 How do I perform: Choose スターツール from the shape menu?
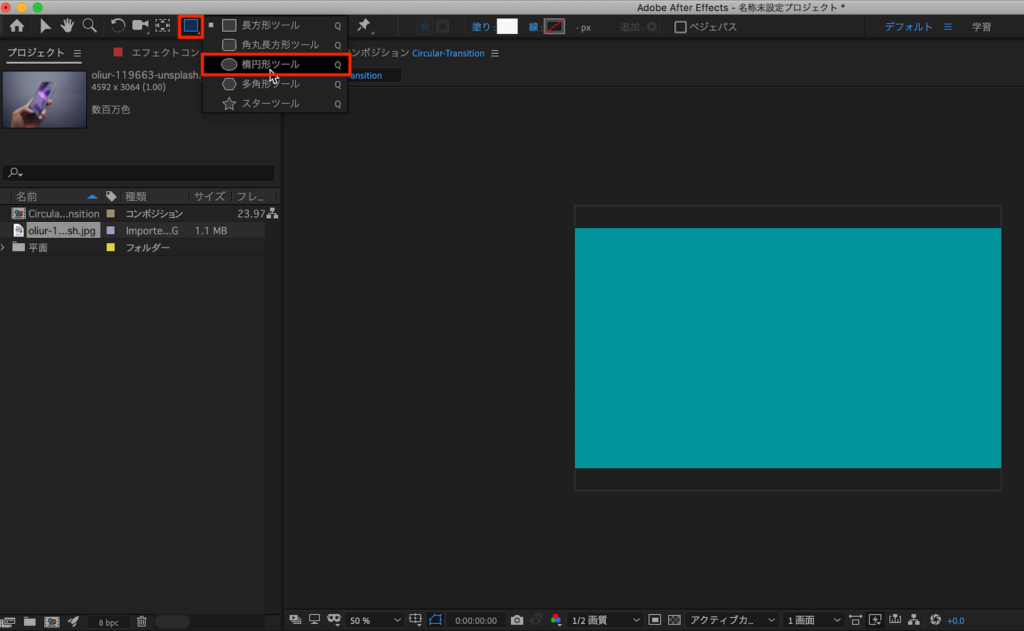click(x=270, y=104)
